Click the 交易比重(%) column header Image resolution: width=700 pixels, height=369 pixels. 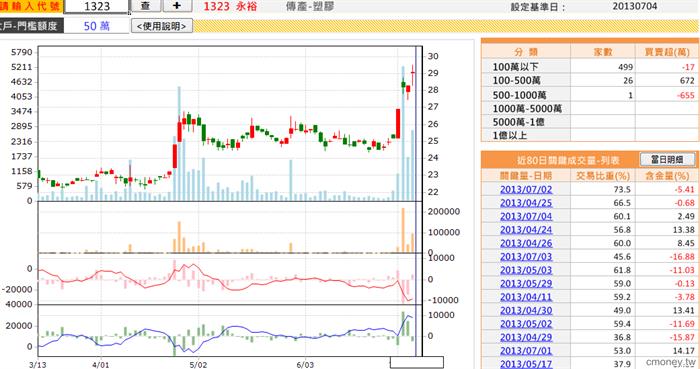click(x=603, y=176)
